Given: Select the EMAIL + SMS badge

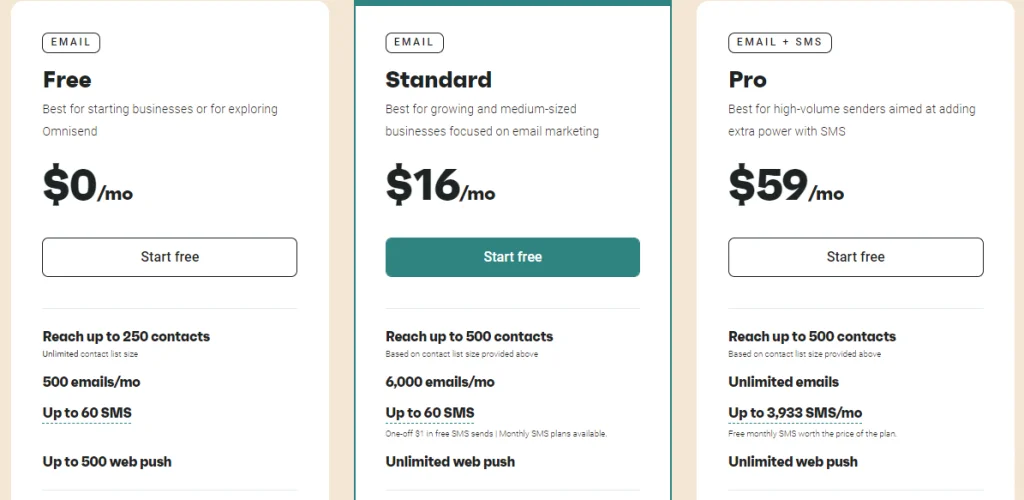Looking at the screenshot, I should (x=779, y=43).
